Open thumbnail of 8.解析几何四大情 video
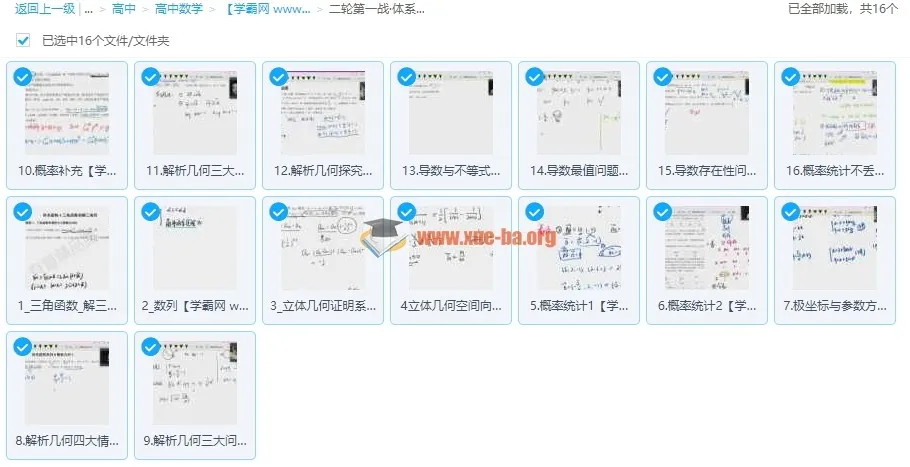Viewport: 910px width, 467px height. pos(67,383)
